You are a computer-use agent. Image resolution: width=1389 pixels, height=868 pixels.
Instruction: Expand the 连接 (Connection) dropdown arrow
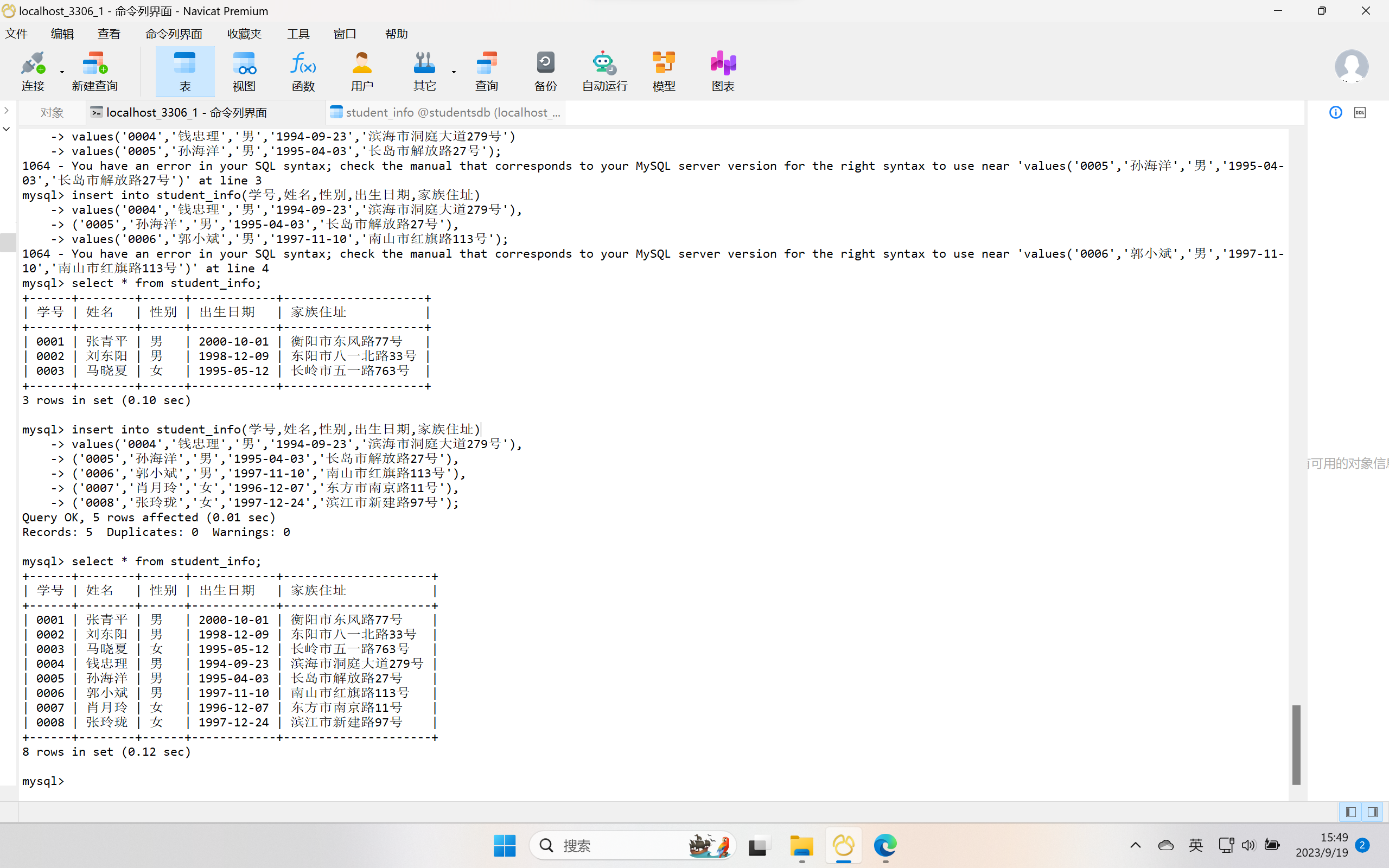tap(62, 72)
